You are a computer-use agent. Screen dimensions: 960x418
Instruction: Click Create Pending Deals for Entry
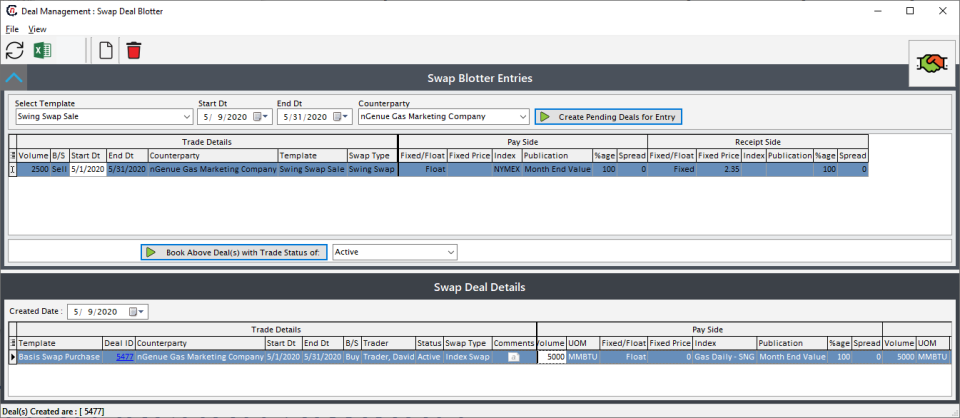[x=608, y=116]
